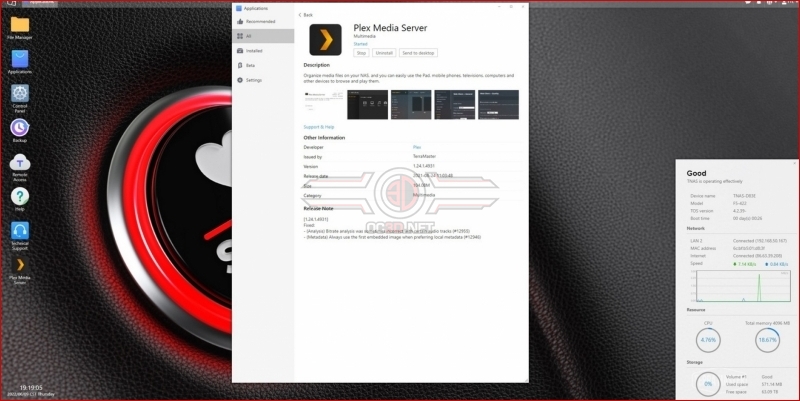Click the 'Other Information' heading
The image size is (800, 401).
(324, 138)
